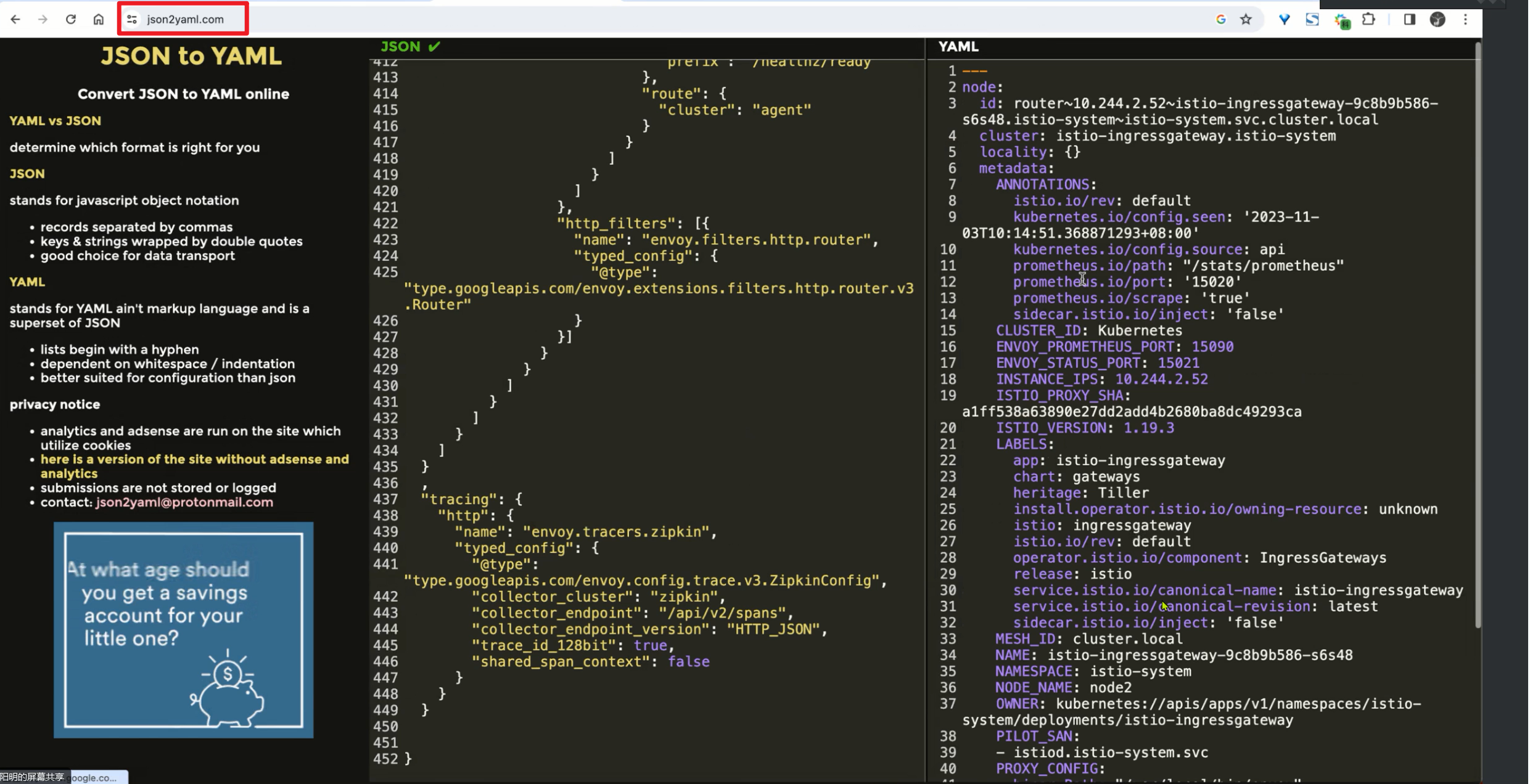The image size is (1530, 784).
Task: Click the YAML pane vertical scrollbar
Action: [x=1478, y=336]
